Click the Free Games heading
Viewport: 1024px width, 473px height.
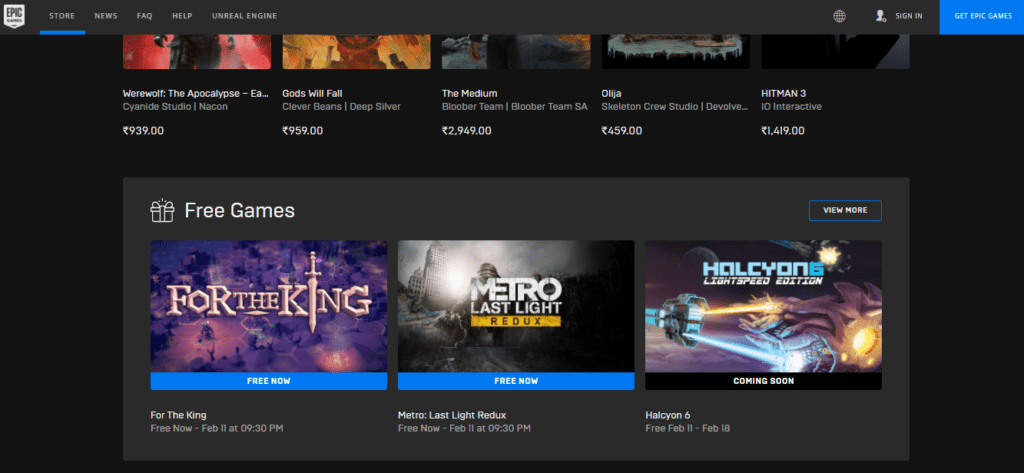pyautogui.click(x=240, y=210)
